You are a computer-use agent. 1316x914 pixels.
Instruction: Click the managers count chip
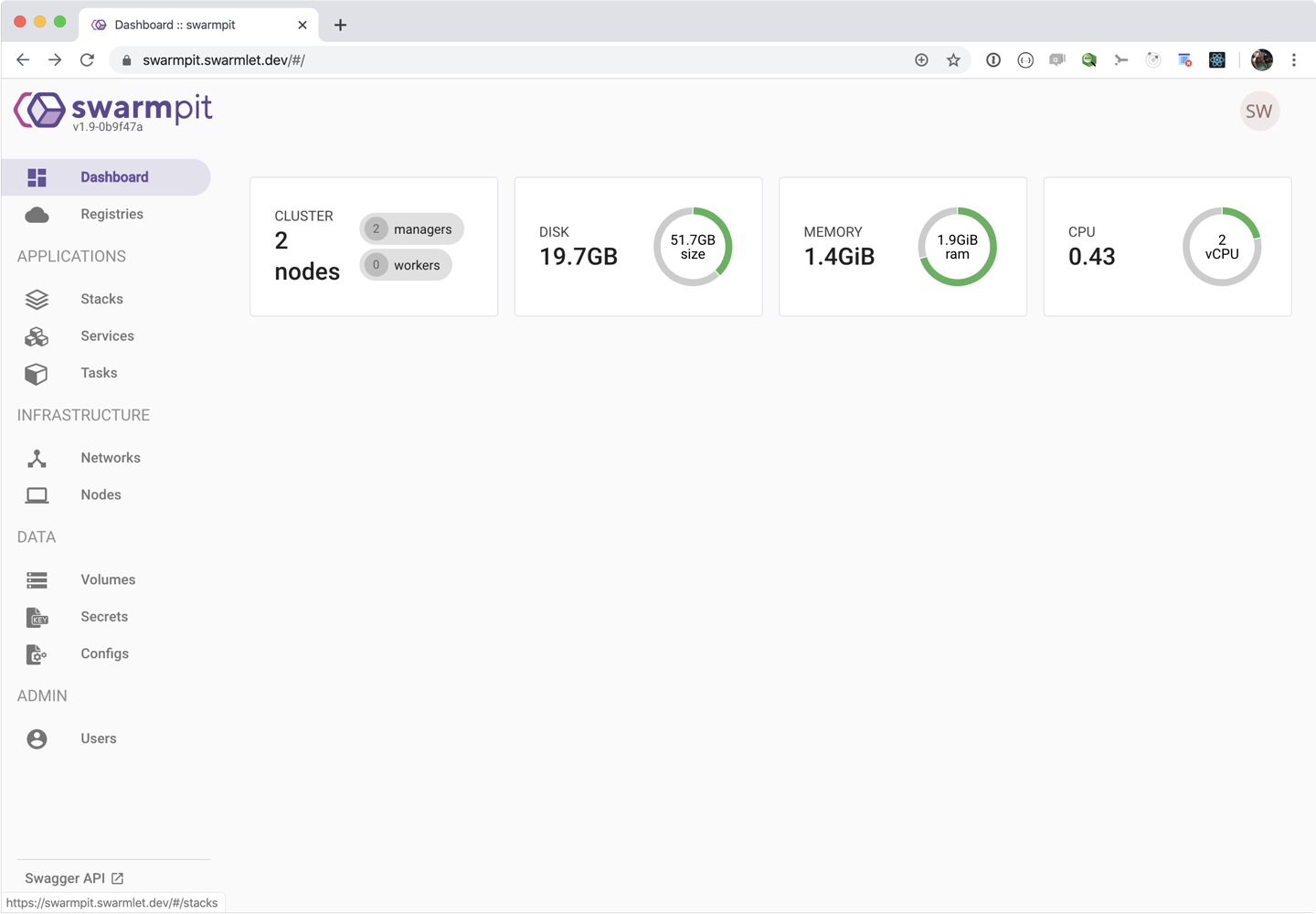[412, 229]
